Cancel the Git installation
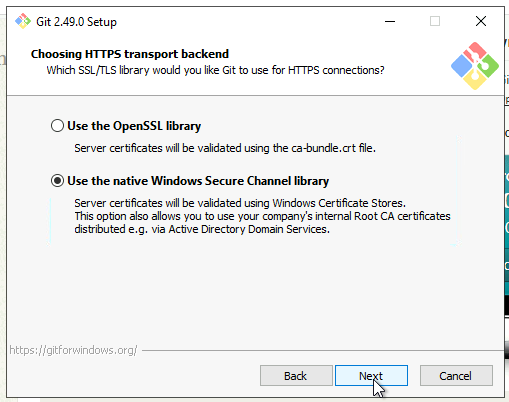This screenshot has width=509, height=402. (x=456, y=376)
